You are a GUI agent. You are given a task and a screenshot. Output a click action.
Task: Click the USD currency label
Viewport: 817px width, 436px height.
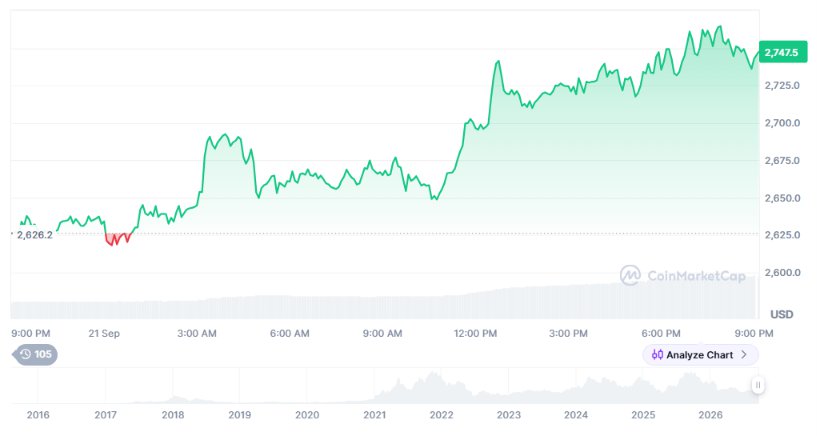782,315
